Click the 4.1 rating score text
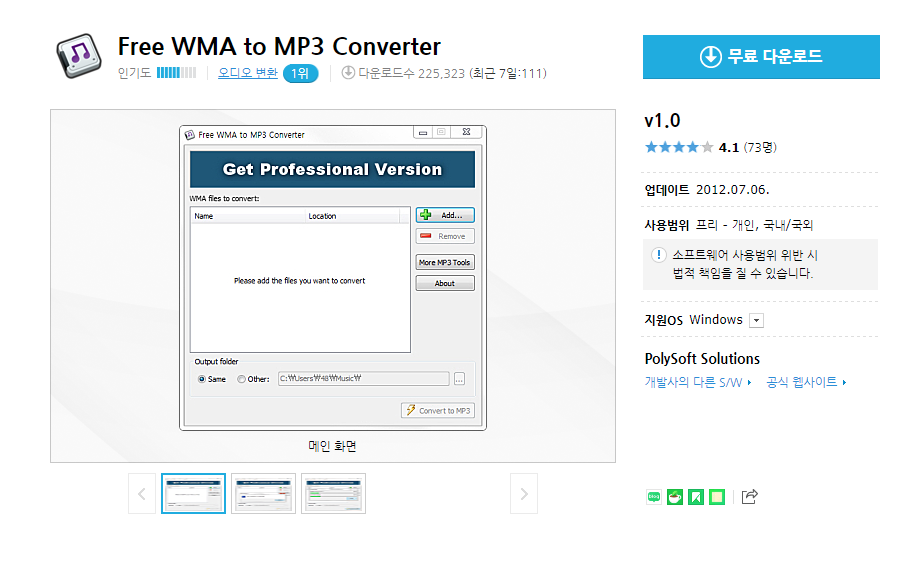This screenshot has width=909, height=562. [x=729, y=148]
